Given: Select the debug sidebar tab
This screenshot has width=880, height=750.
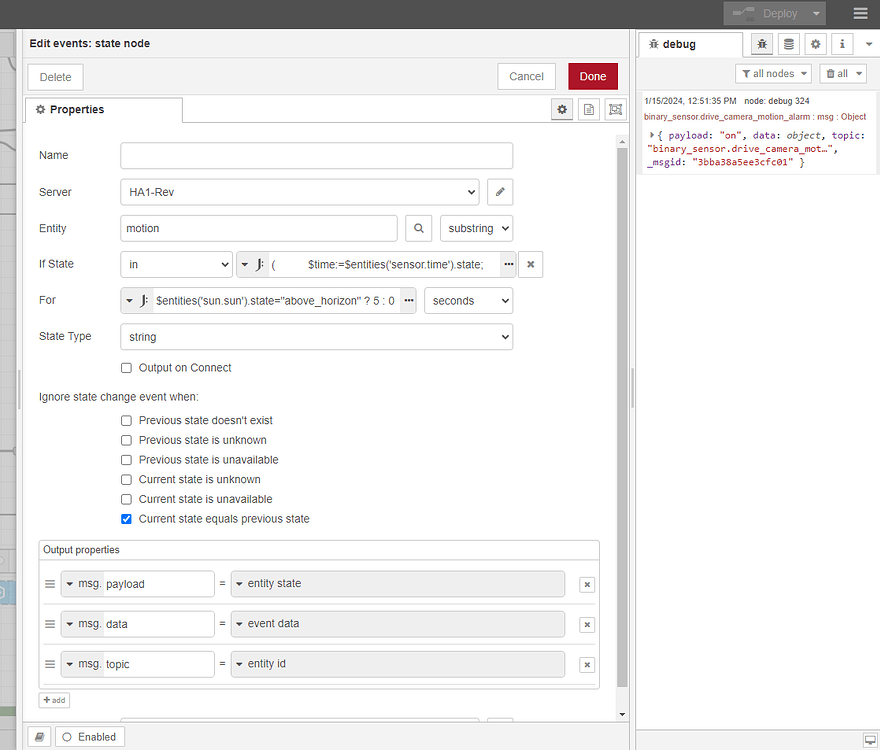Looking at the screenshot, I should click(x=691, y=44).
